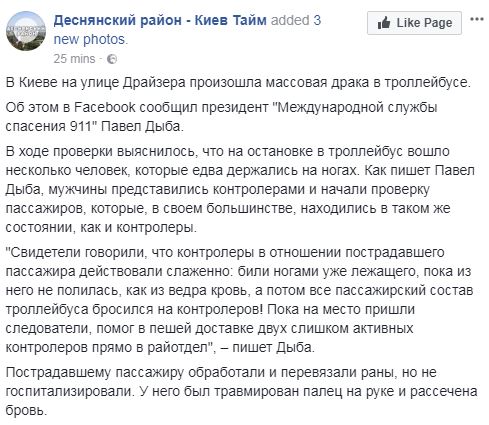Click the gray 'added 3' text

coord(296,20)
